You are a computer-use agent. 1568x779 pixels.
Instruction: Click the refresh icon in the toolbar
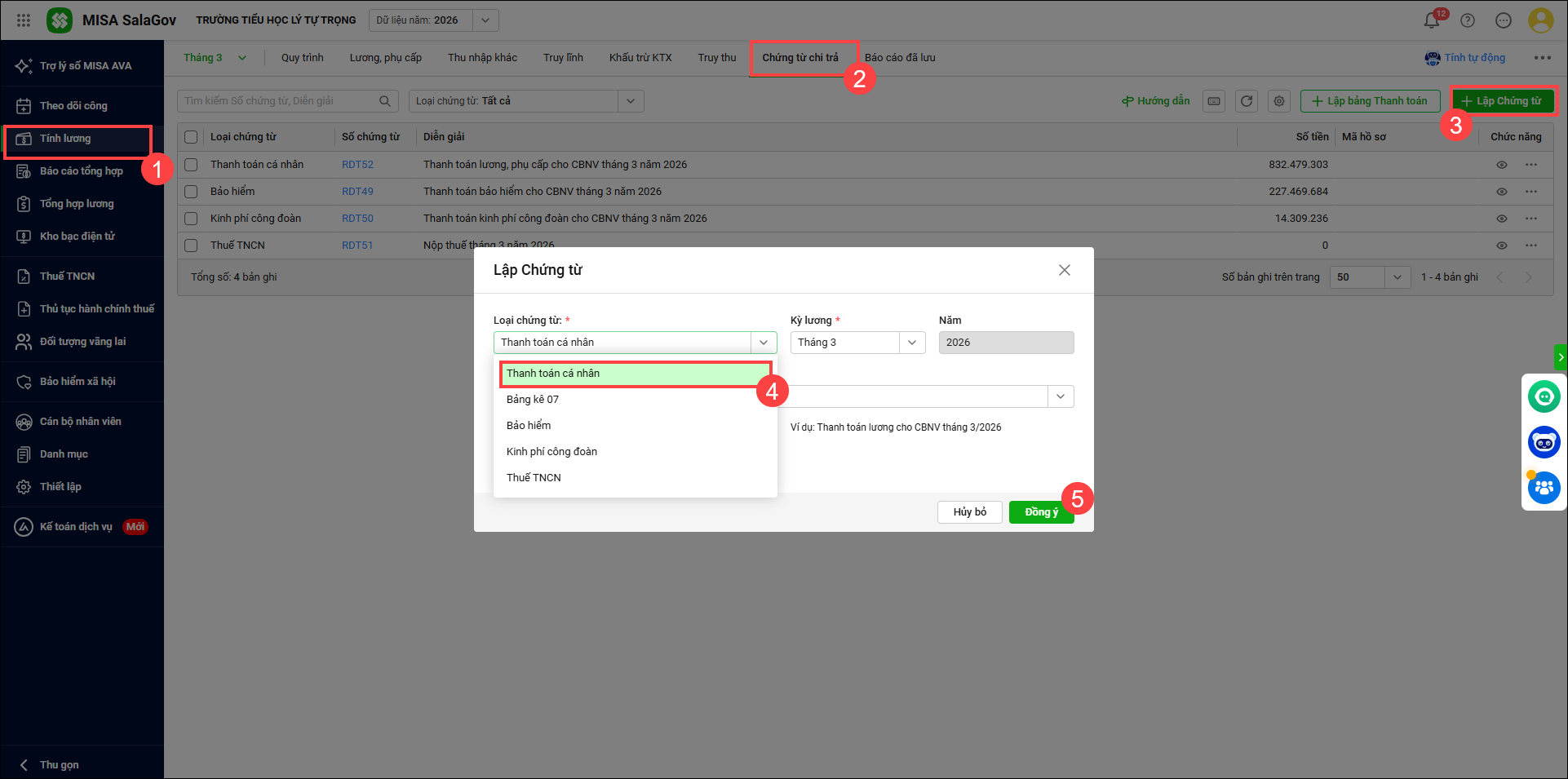1246,101
